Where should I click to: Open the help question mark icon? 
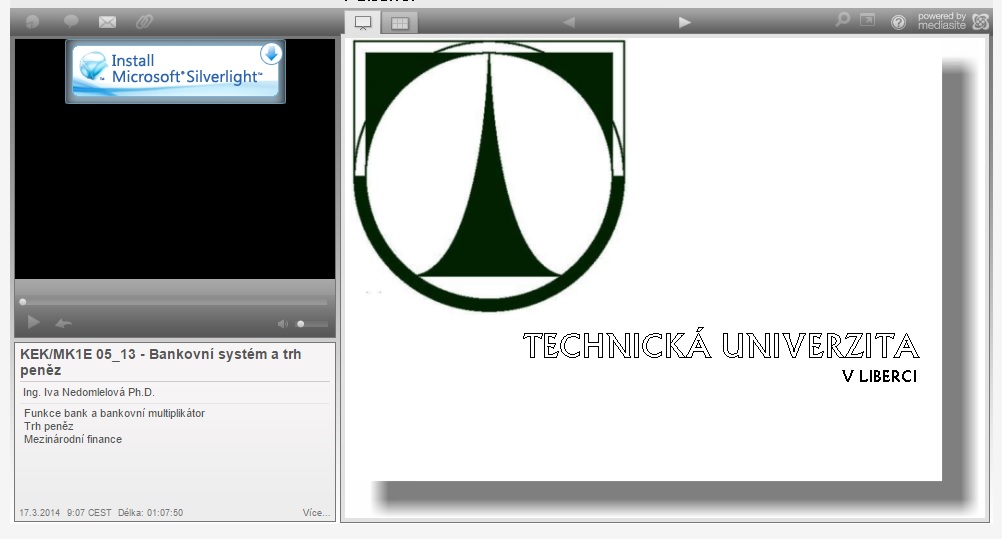pos(898,21)
